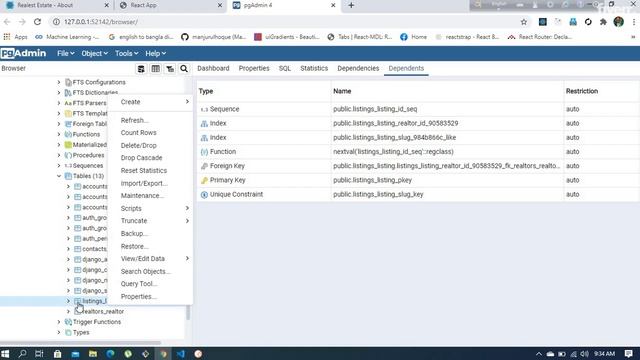
Task: Click the View Data table grid icon
Action: click(x=156, y=69)
